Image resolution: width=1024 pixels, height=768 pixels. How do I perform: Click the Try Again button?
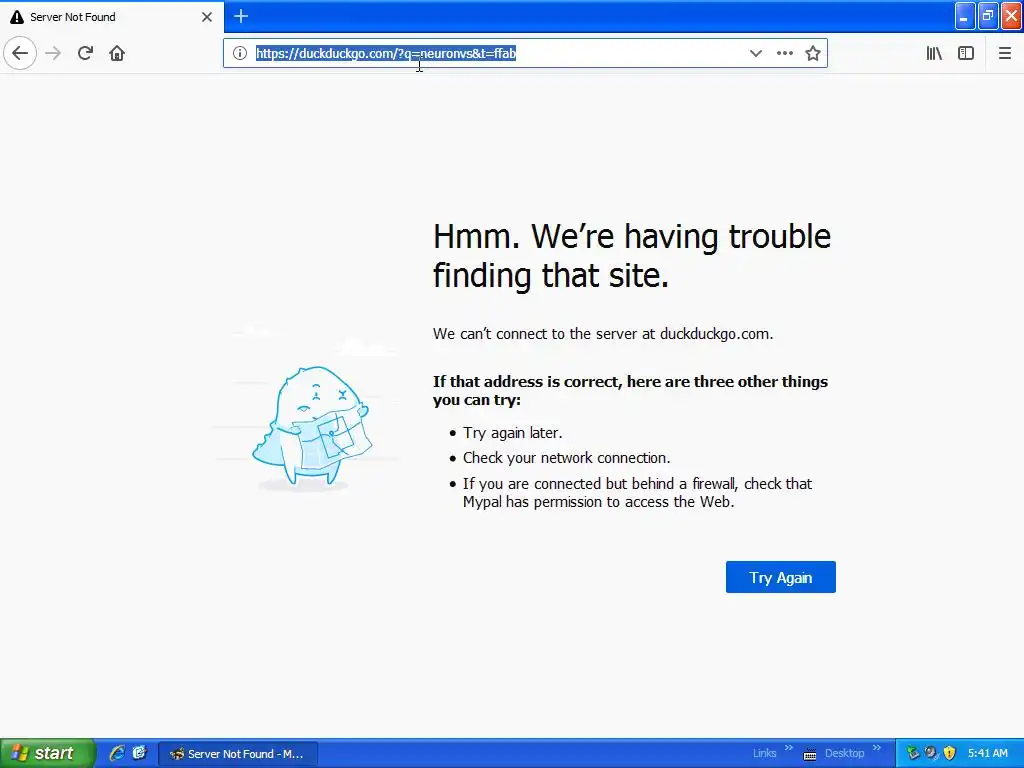click(x=780, y=577)
